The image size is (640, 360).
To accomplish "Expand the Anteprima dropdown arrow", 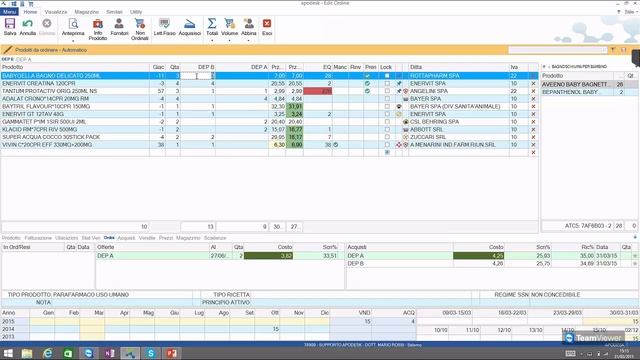I will (73, 40).
